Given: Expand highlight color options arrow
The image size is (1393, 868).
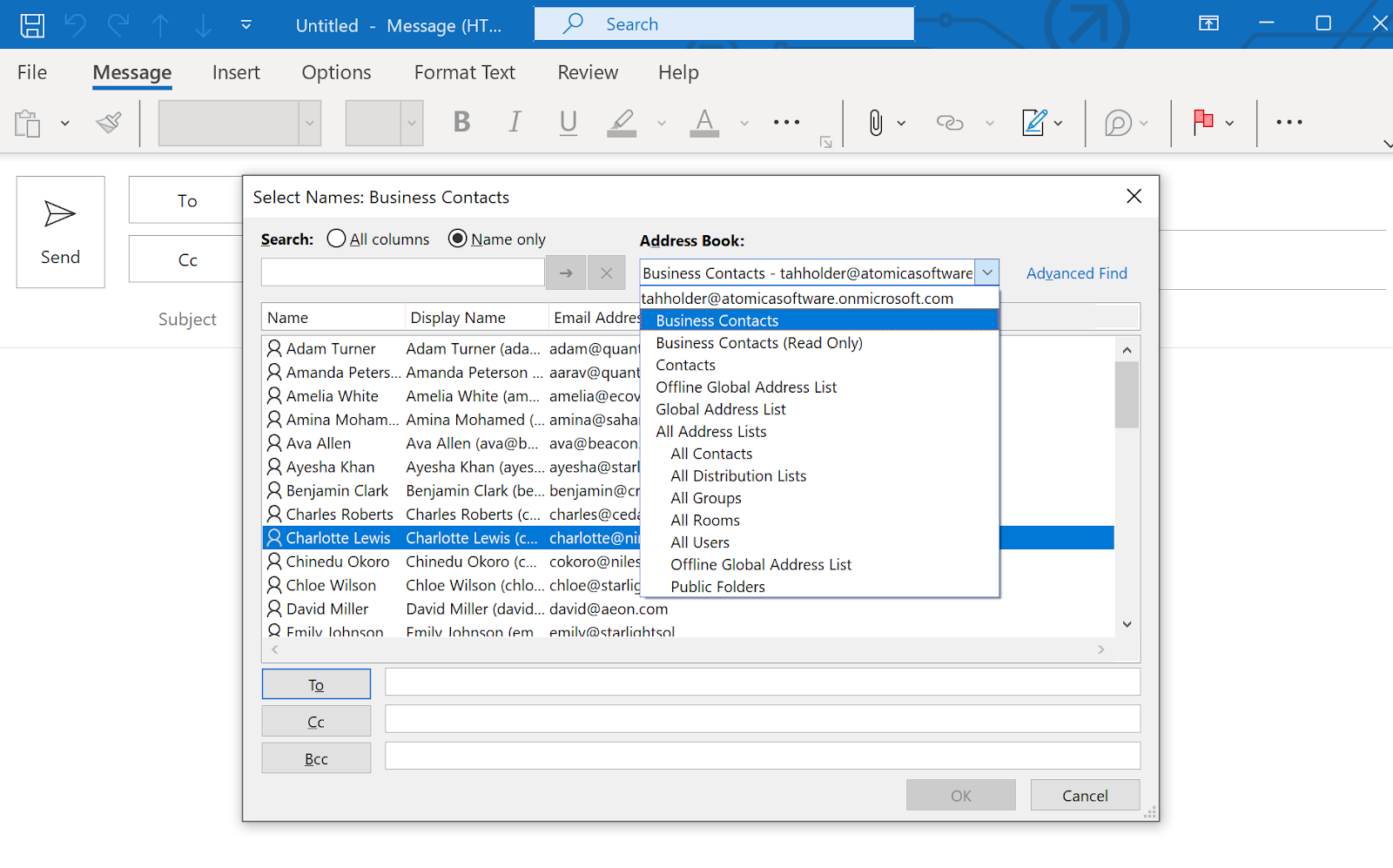Looking at the screenshot, I should [x=662, y=124].
